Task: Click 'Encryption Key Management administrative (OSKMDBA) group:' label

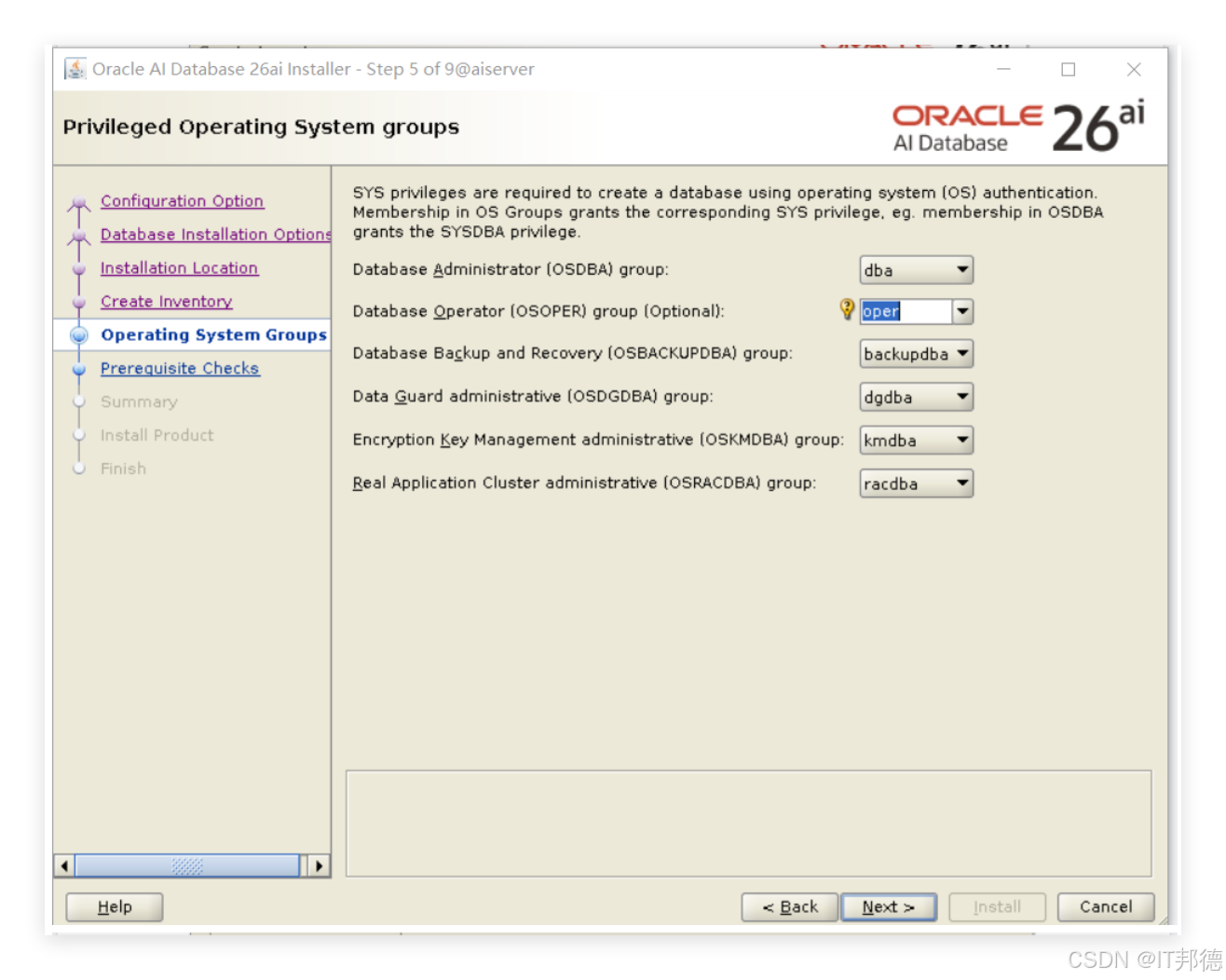Action: tap(598, 439)
